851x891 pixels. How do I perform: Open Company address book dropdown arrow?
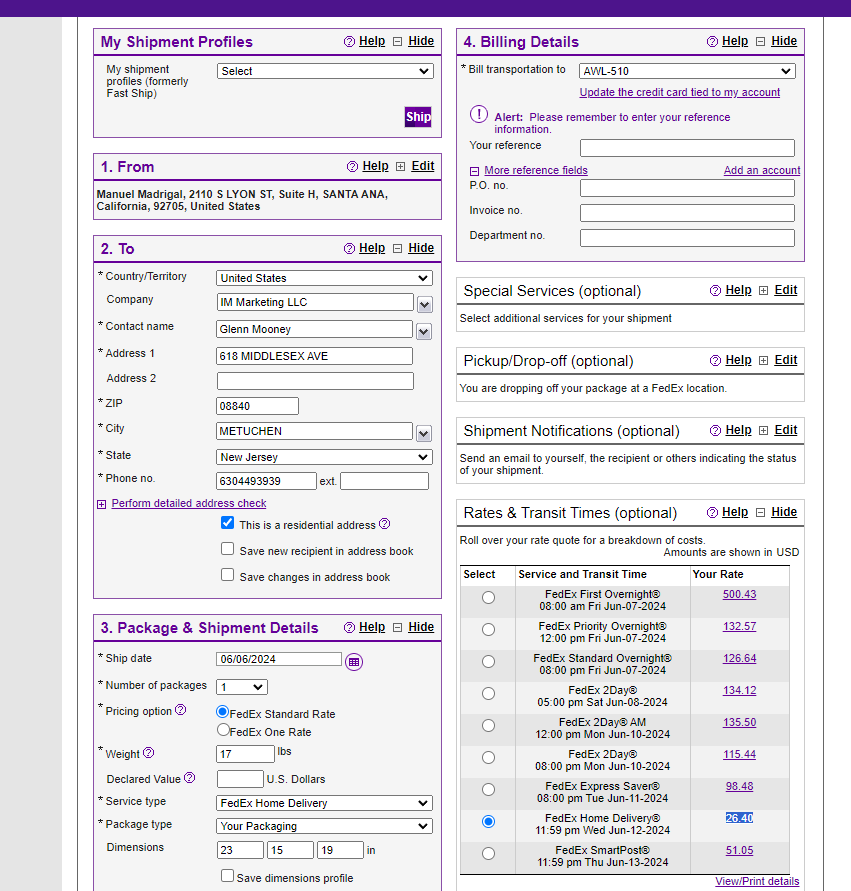pyautogui.click(x=424, y=305)
